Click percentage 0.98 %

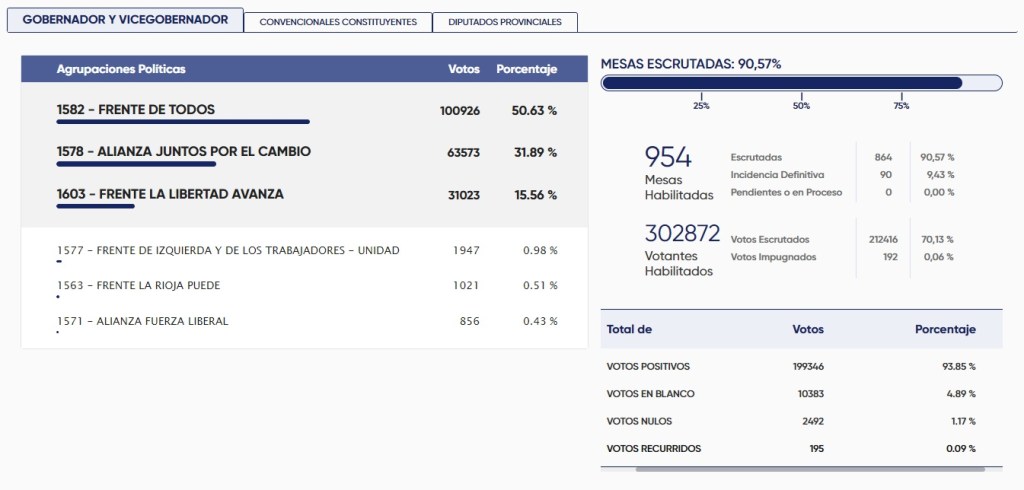pyautogui.click(x=540, y=250)
